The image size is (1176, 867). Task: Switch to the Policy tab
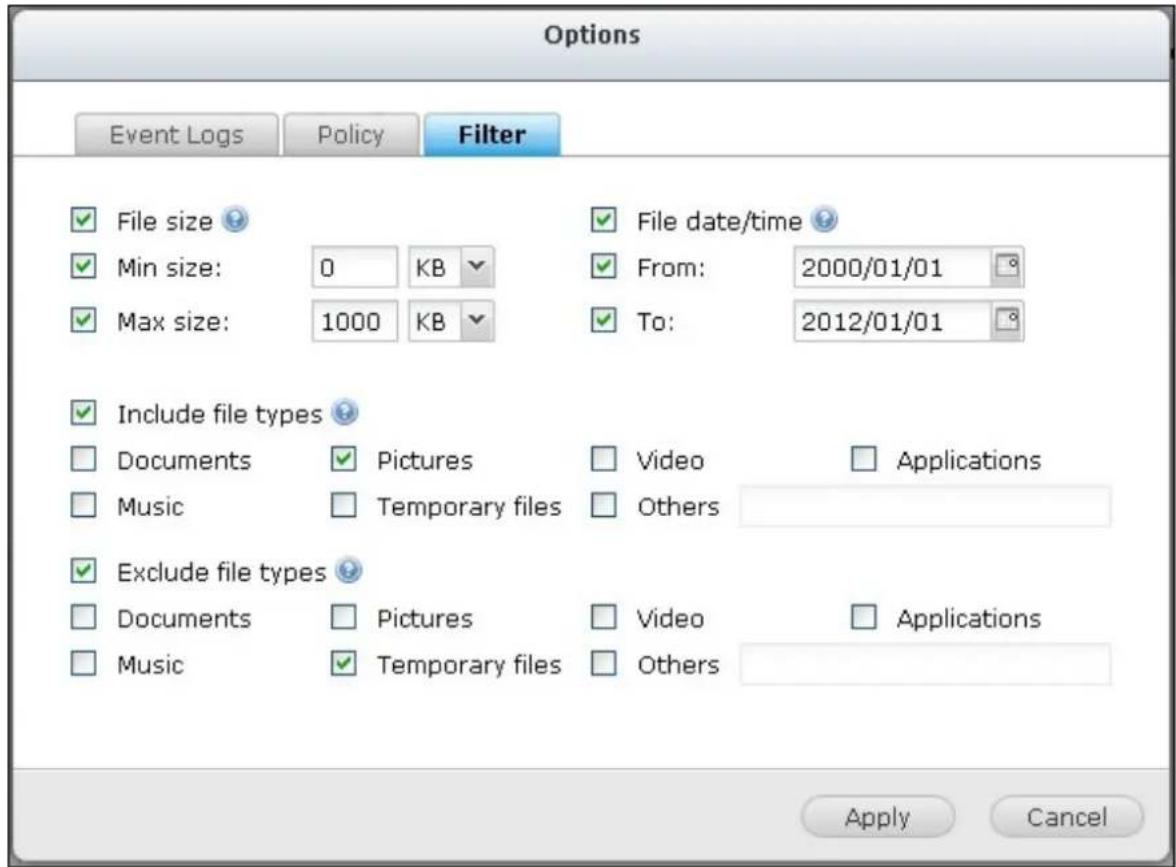click(x=350, y=135)
